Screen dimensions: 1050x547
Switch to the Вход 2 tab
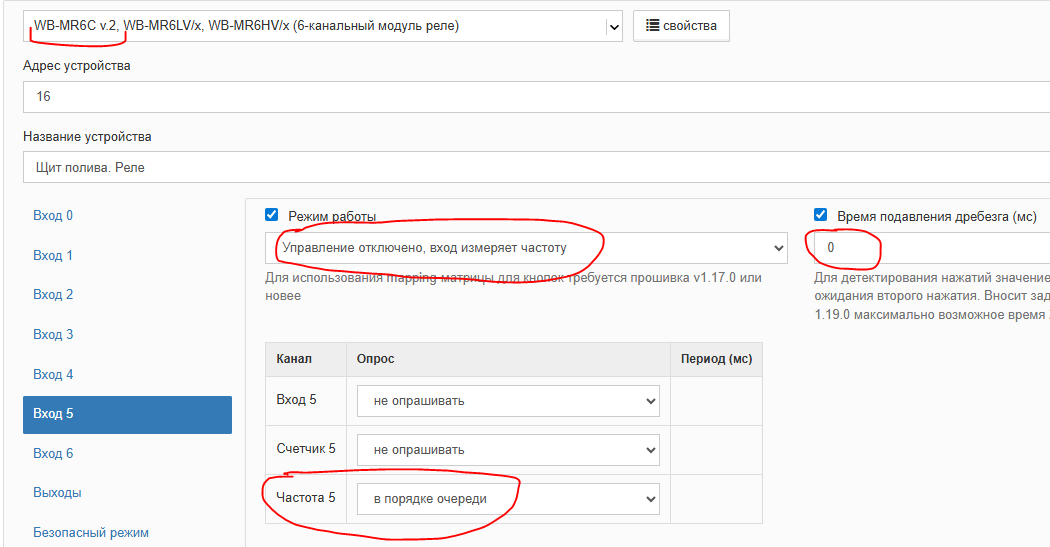click(53, 295)
